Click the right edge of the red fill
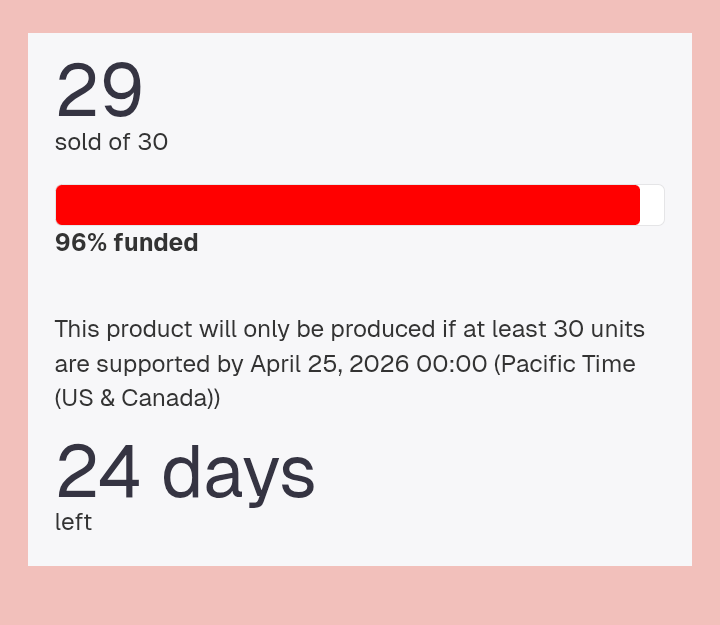Viewport: 720px width, 625px height. [638, 205]
